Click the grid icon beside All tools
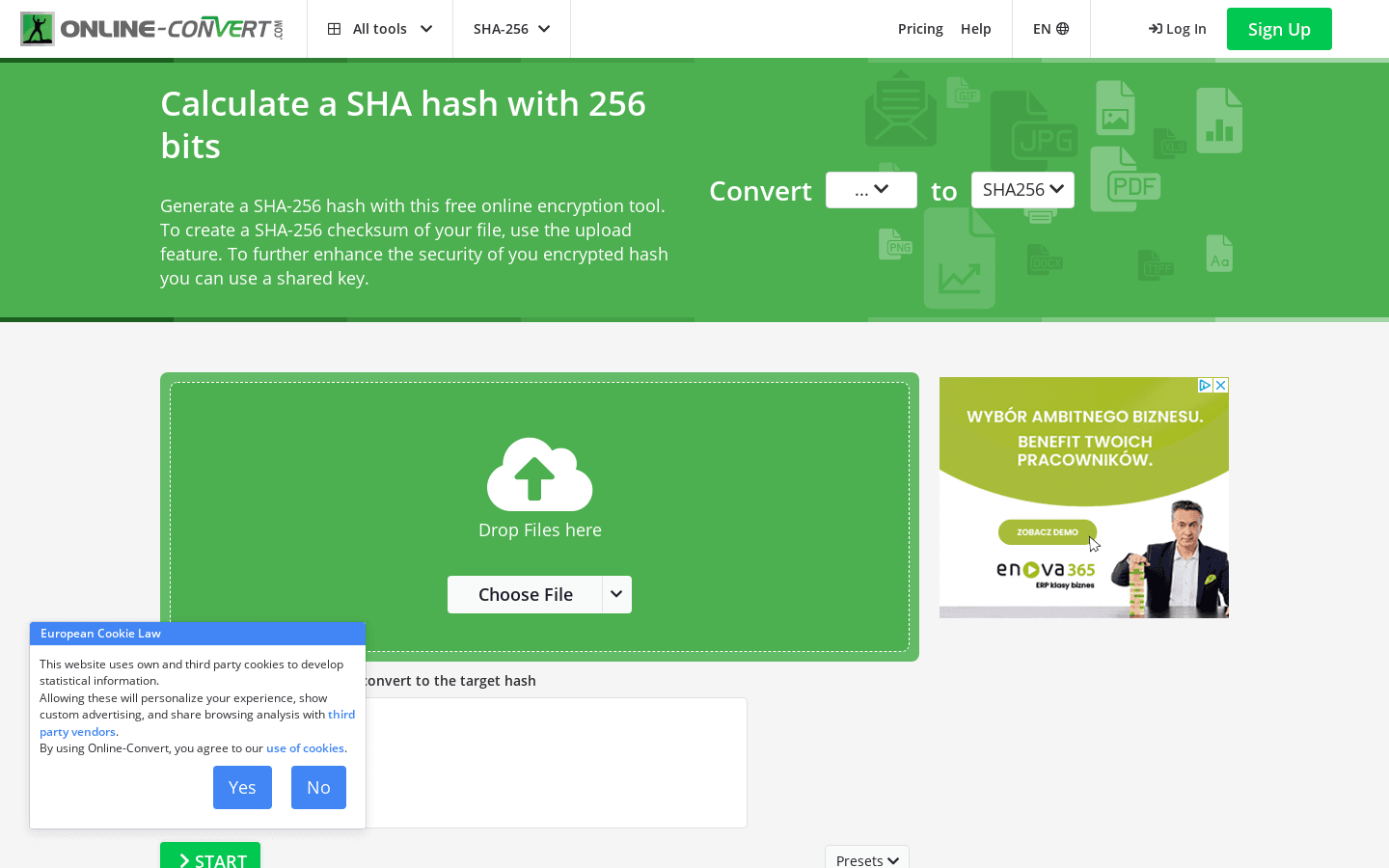 click(334, 28)
